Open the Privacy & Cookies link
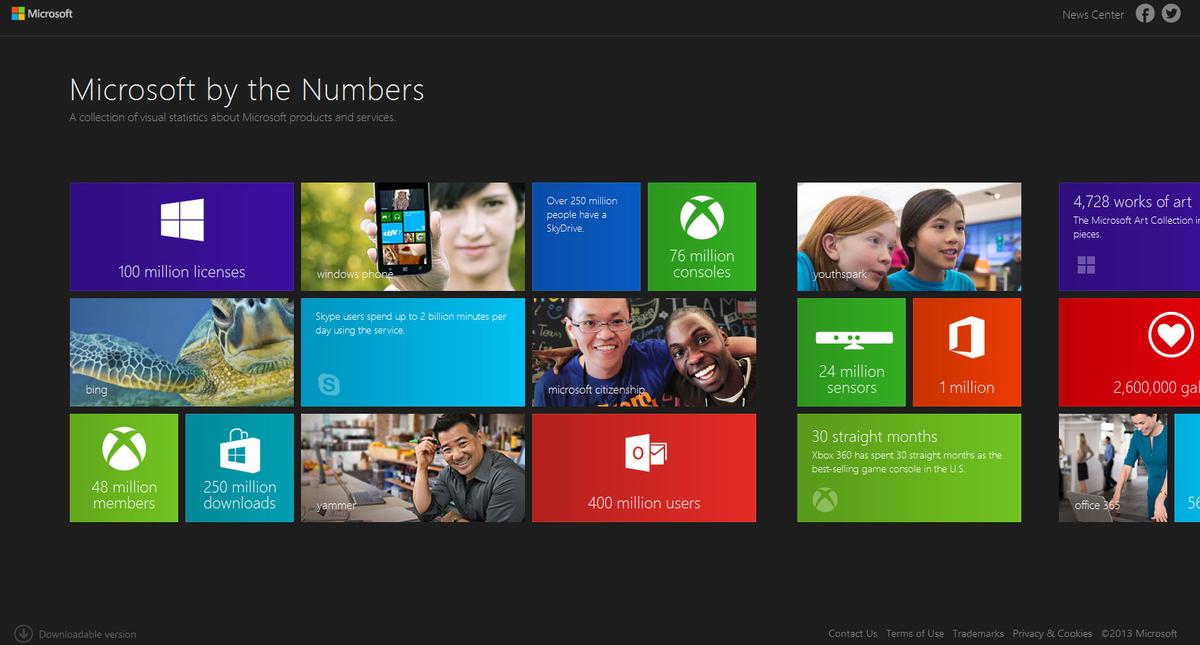This screenshot has width=1200, height=645. point(1052,633)
